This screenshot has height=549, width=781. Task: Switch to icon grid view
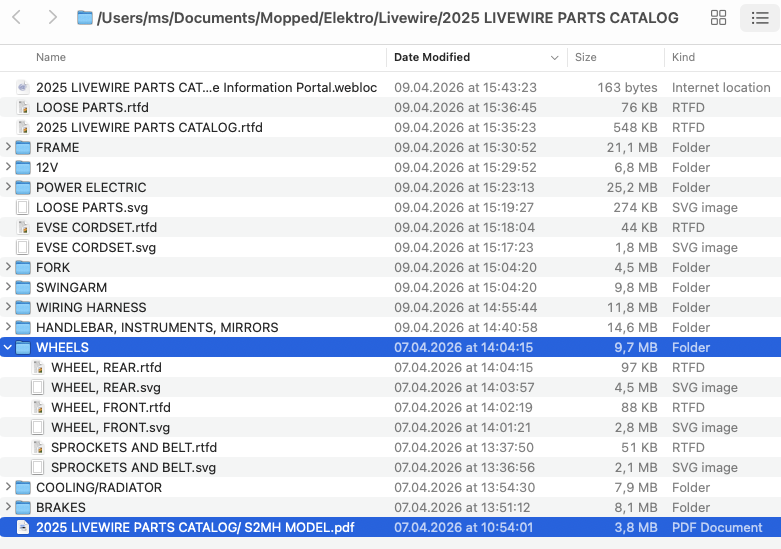[718, 18]
